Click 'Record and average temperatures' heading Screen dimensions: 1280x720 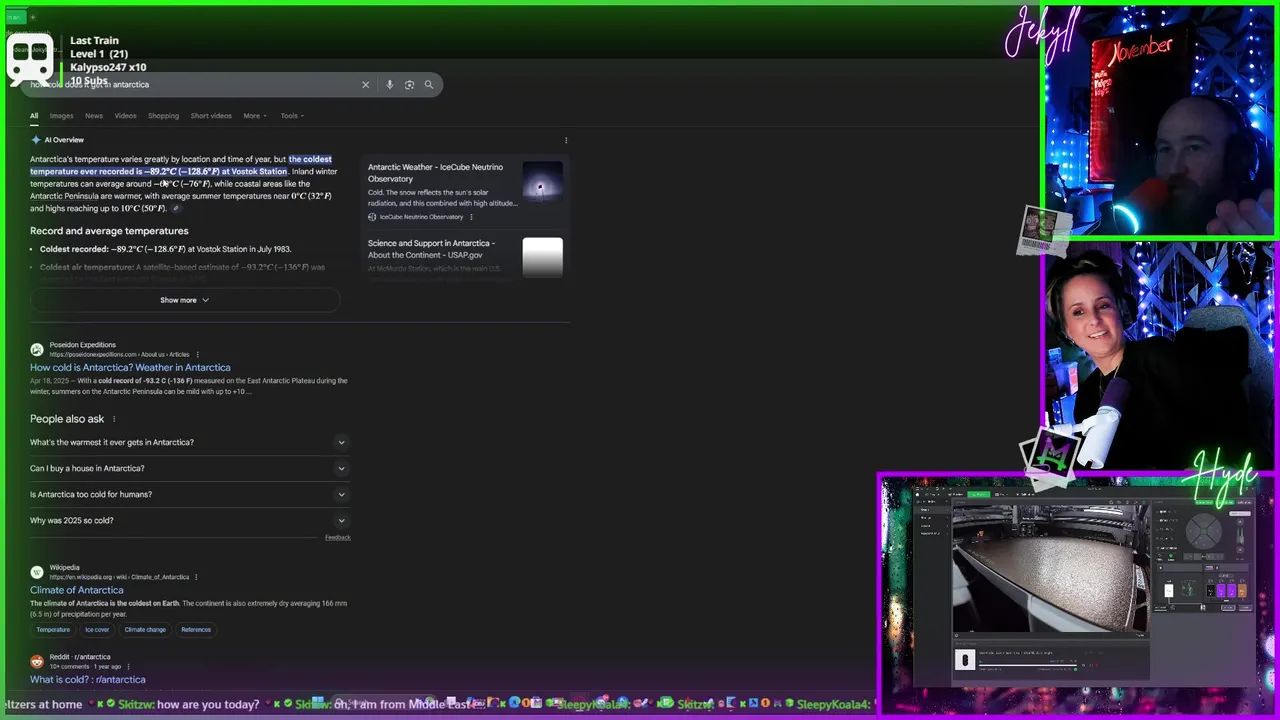(109, 231)
